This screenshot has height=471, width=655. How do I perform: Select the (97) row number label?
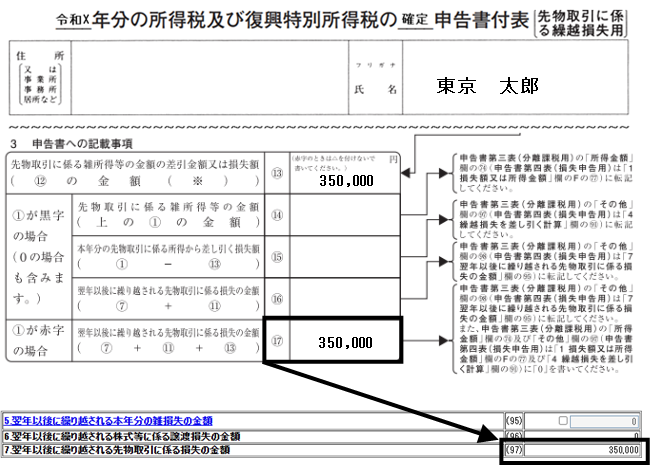click(x=514, y=450)
